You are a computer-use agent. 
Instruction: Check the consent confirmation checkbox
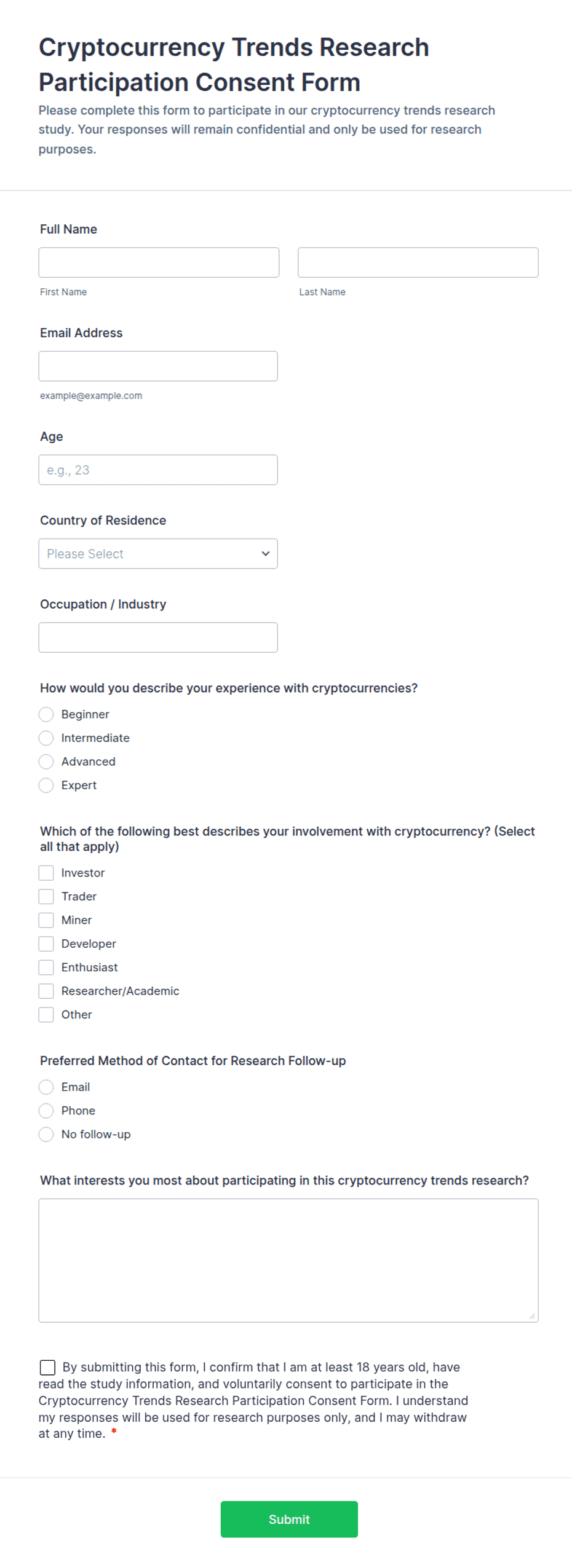pyautogui.click(x=47, y=1368)
